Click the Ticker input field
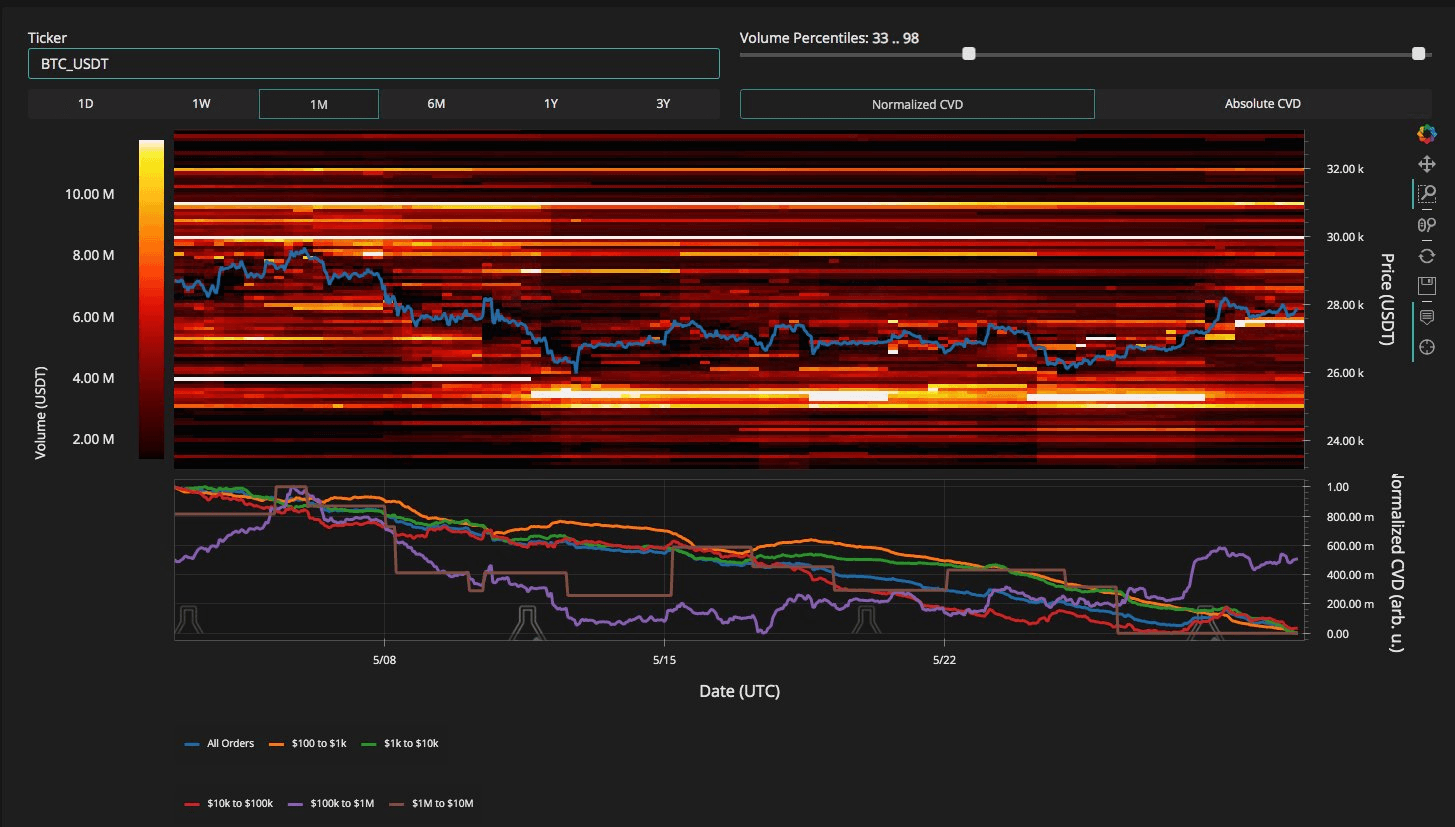The width and height of the screenshot is (1455, 827). click(x=373, y=64)
